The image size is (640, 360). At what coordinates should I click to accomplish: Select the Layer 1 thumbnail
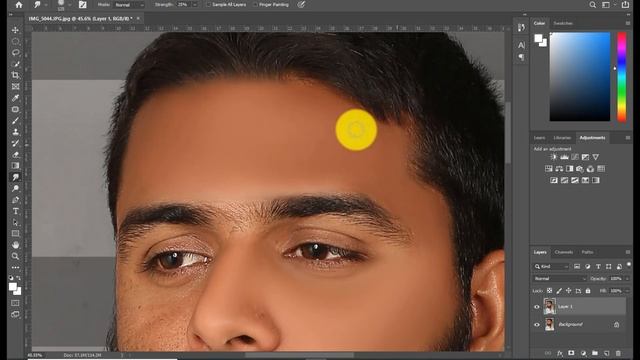tap(549, 307)
